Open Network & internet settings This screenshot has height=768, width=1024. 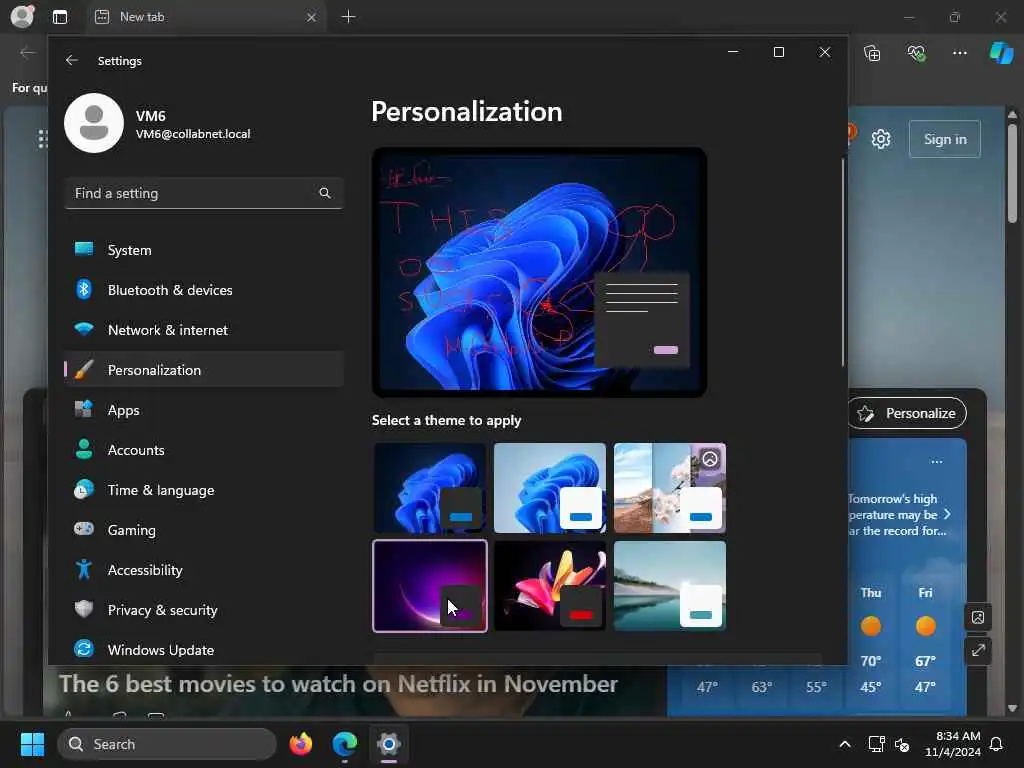(204, 330)
